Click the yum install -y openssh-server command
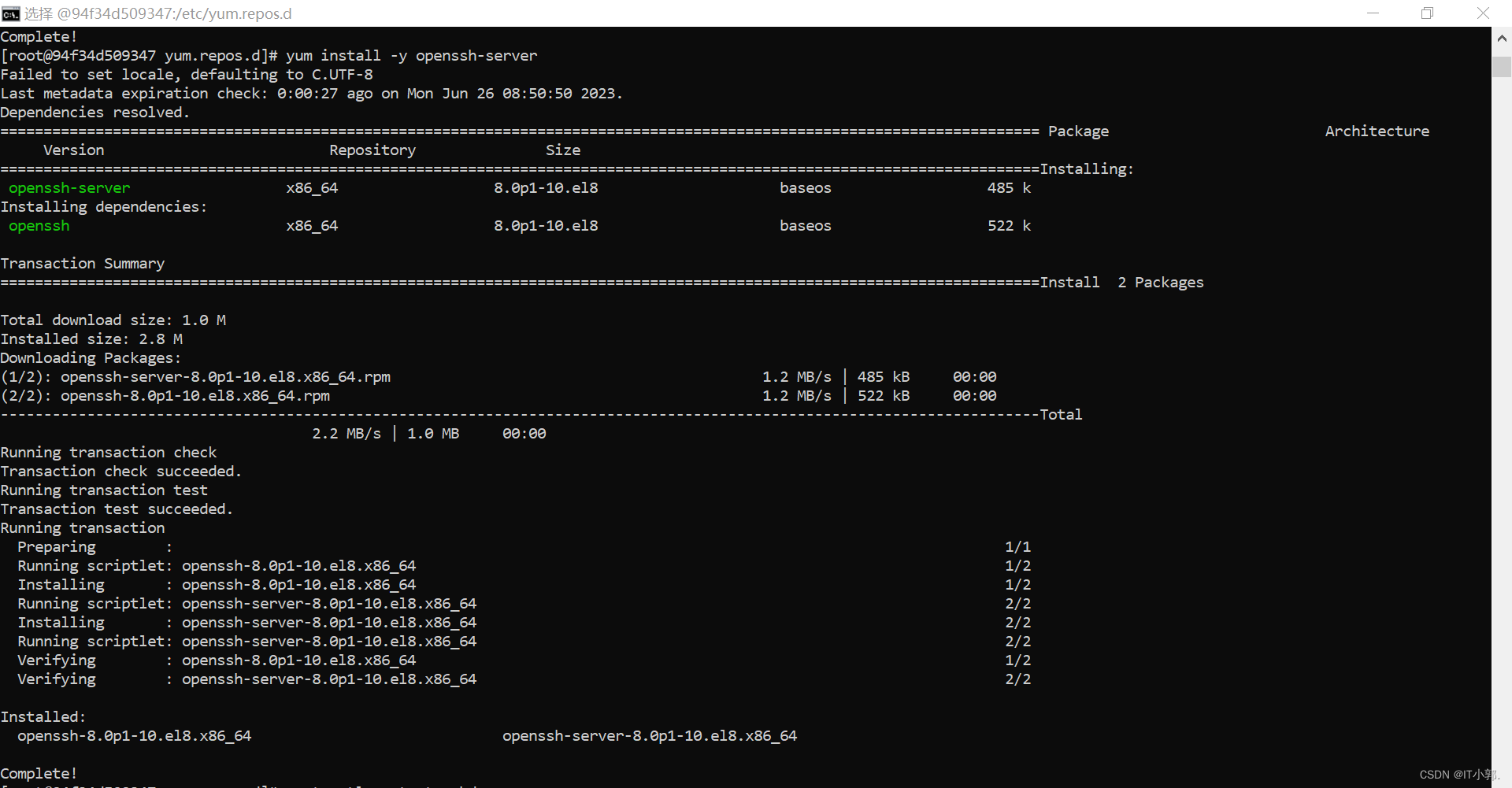Image resolution: width=1512 pixels, height=788 pixels. (x=411, y=56)
